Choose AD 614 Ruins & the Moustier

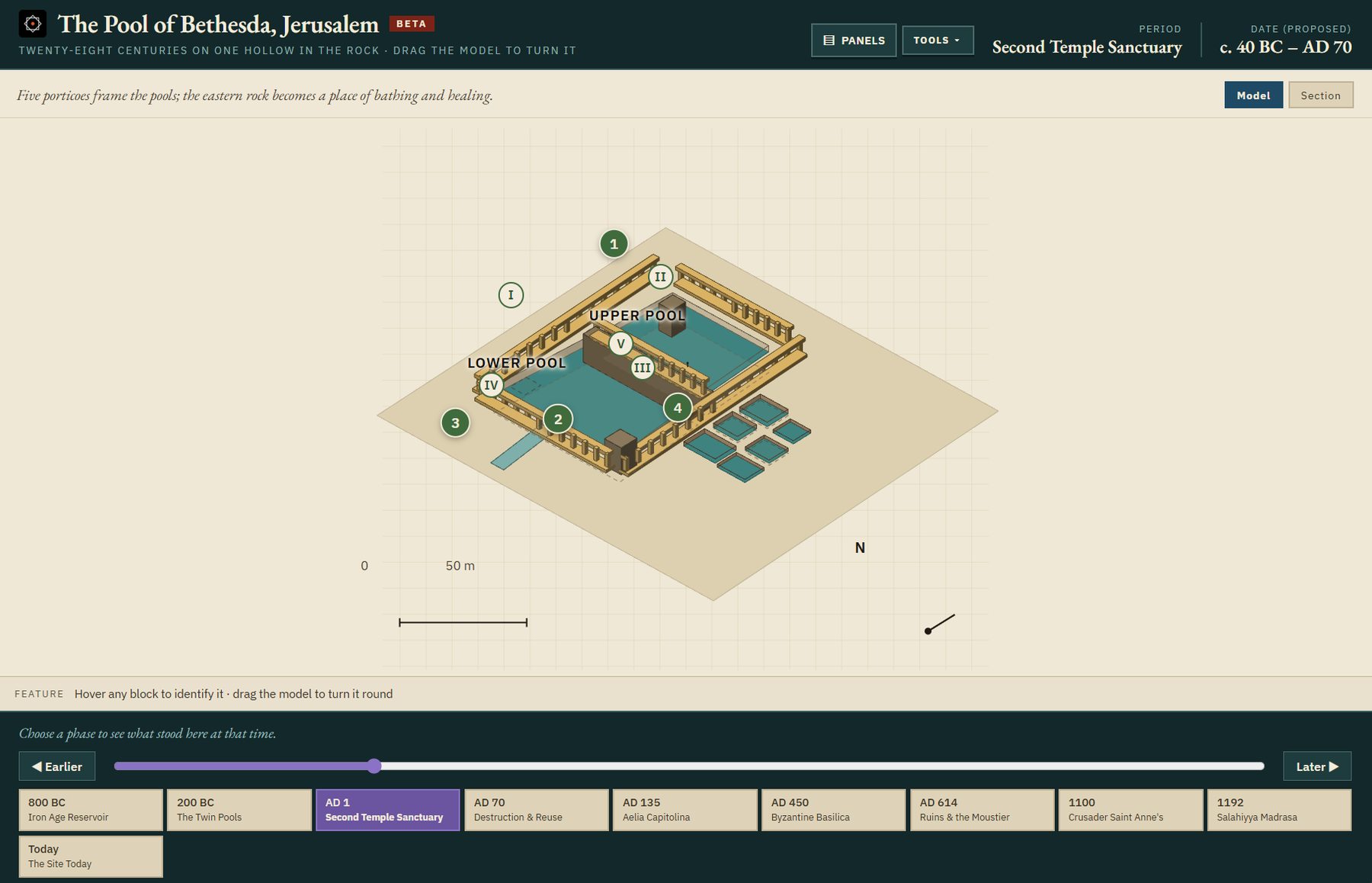[982, 810]
